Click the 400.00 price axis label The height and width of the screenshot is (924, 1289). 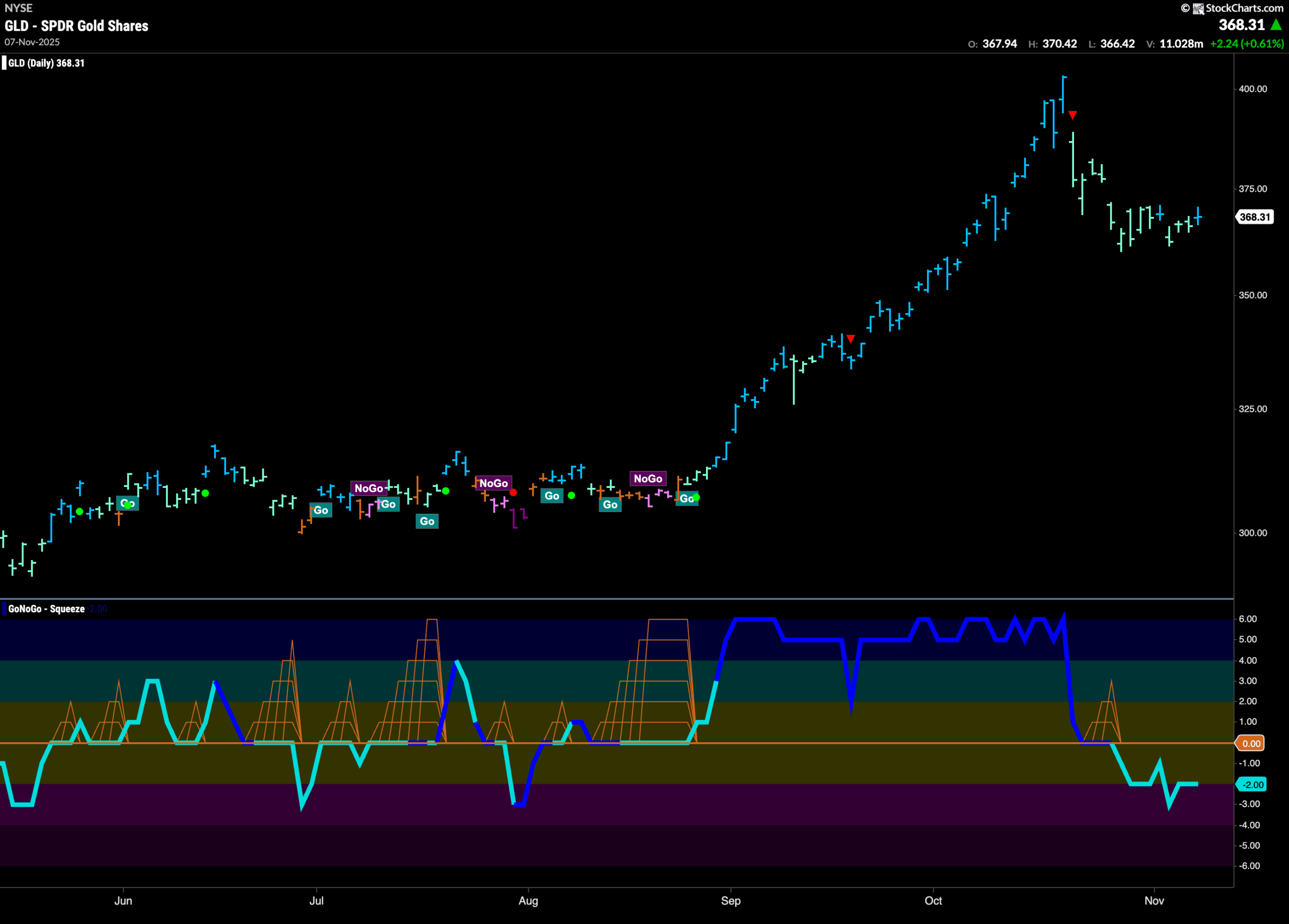point(1253,89)
